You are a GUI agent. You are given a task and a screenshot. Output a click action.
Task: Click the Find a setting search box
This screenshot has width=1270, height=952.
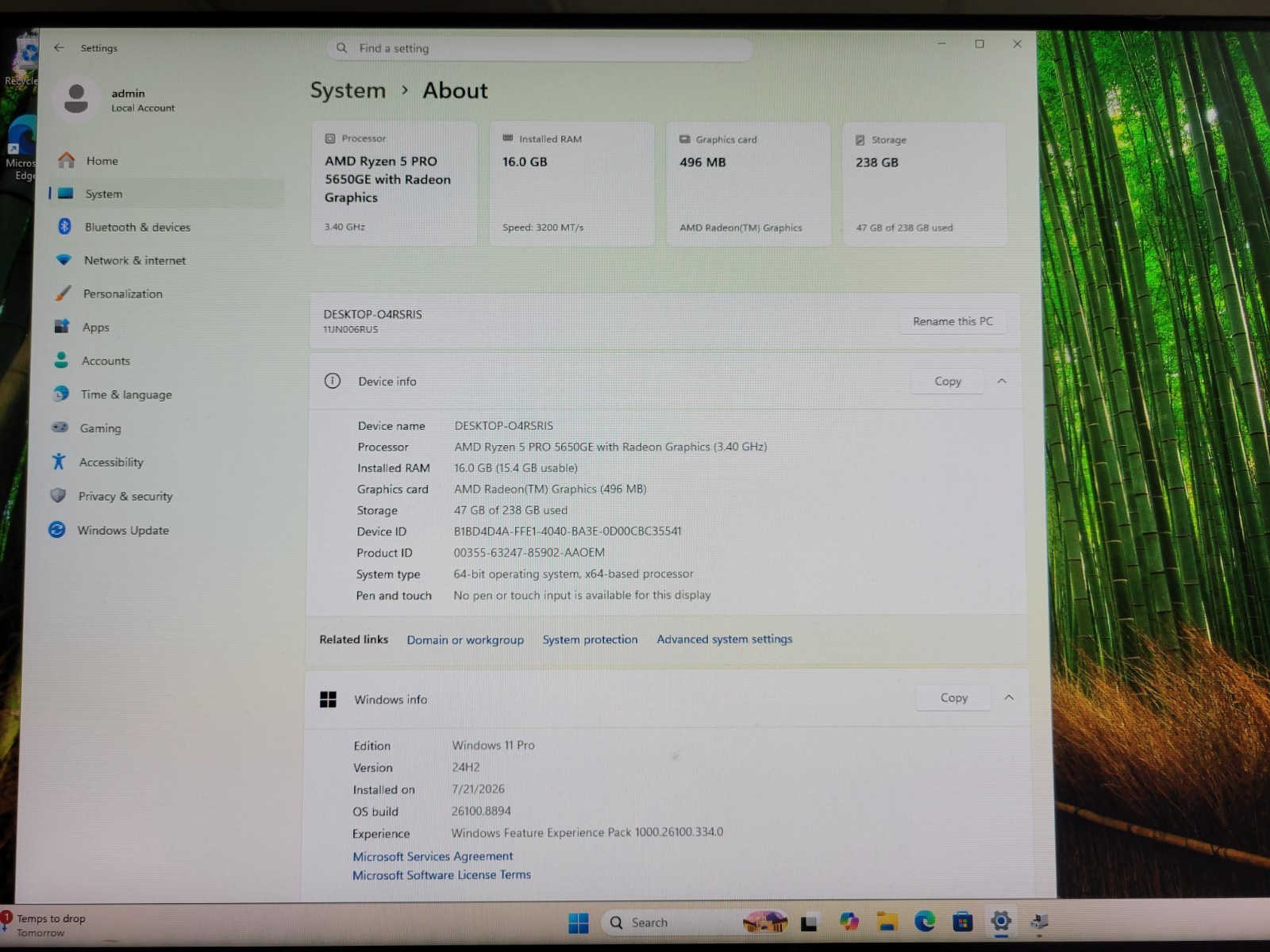coord(539,48)
